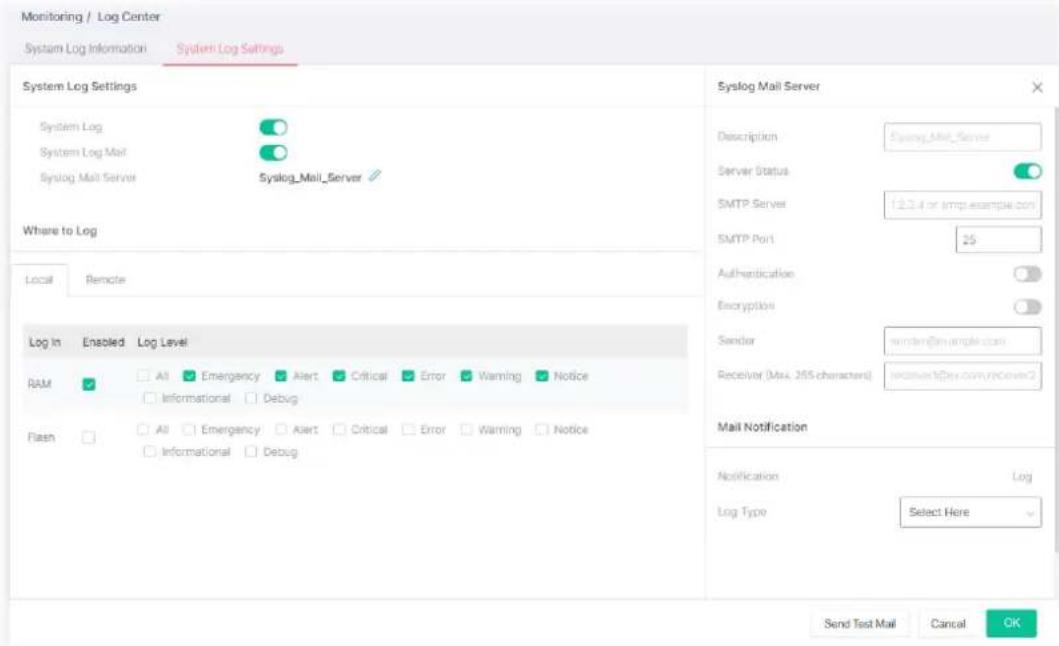Check the Flash Enabled checkbox
Image resolution: width=1059 pixels, height=646 pixels.
tap(88, 437)
